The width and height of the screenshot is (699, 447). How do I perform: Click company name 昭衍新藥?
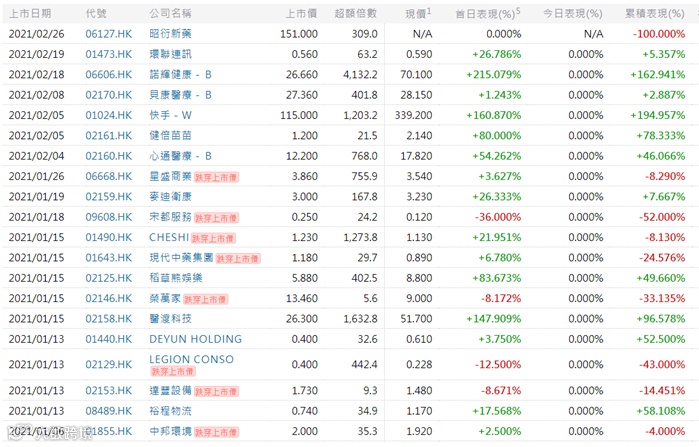(170, 34)
